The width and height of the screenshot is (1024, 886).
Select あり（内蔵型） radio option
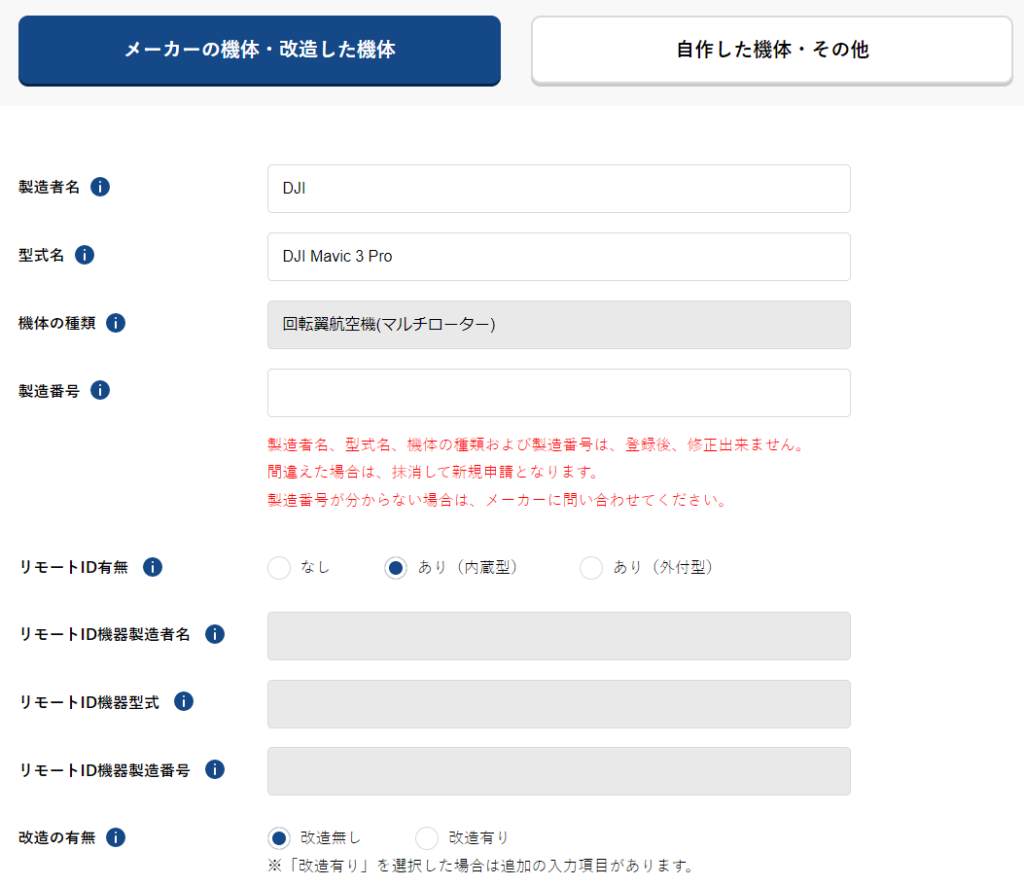click(x=396, y=568)
